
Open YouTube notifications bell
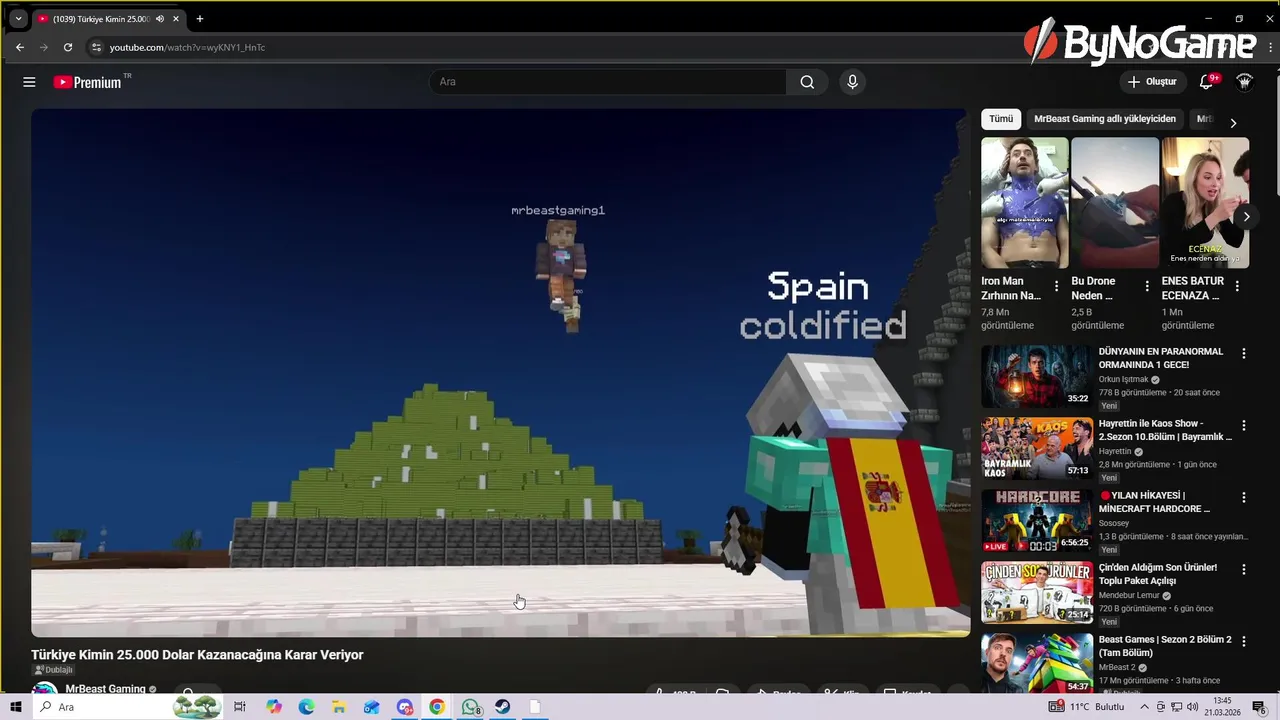[x=1207, y=82]
